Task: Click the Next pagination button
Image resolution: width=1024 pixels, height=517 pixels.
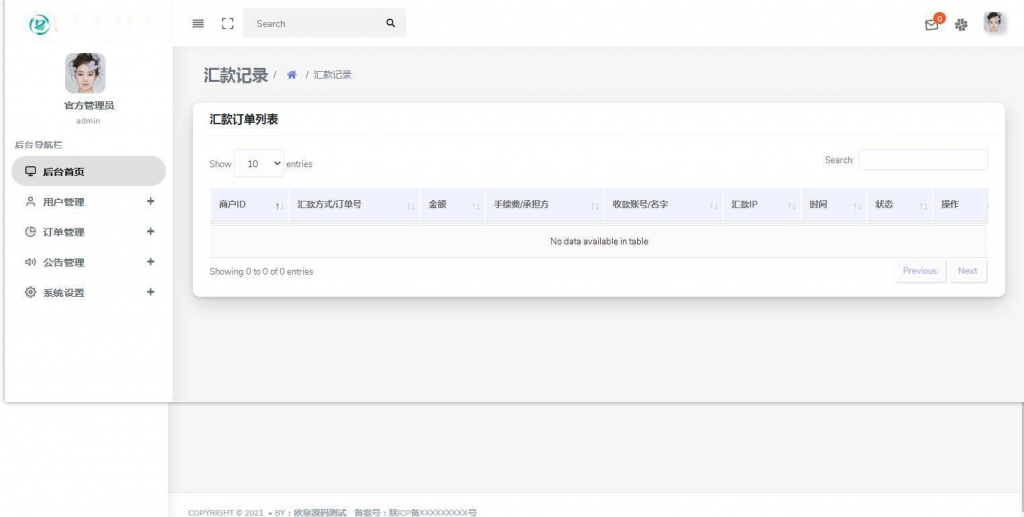Action: [x=967, y=271]
